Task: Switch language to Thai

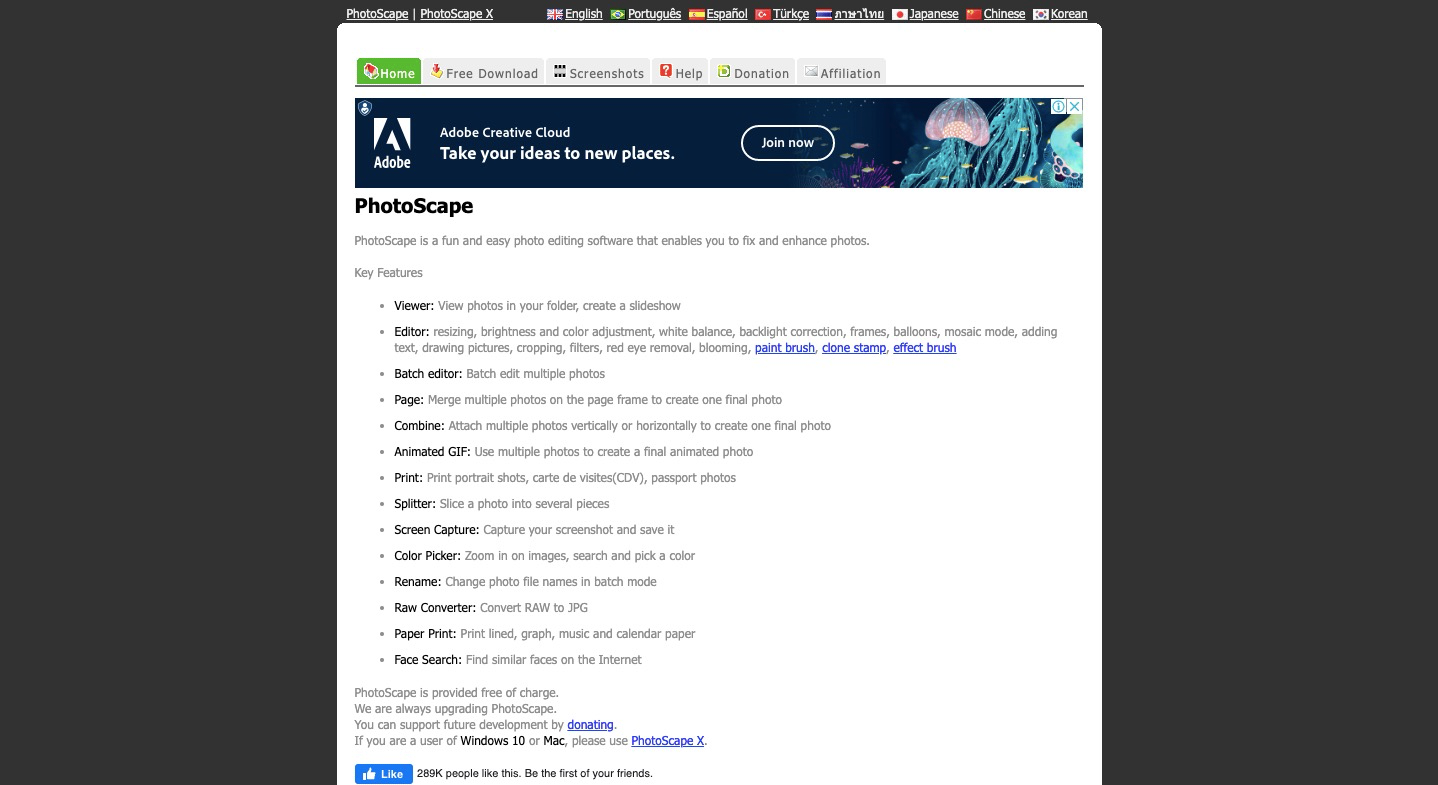Action: [859, 14]
